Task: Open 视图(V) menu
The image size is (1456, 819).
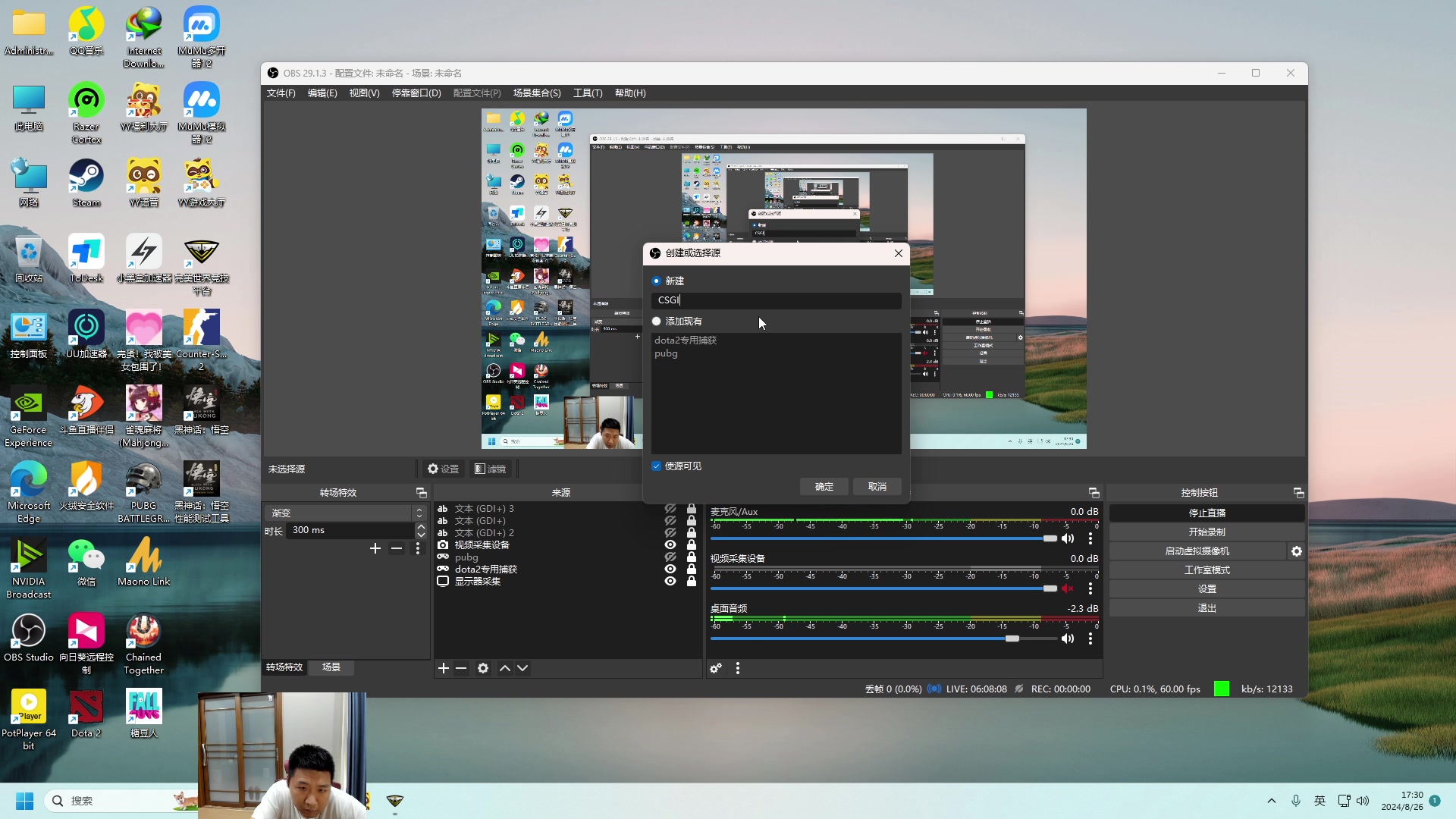Action: (x=364, y=93)
